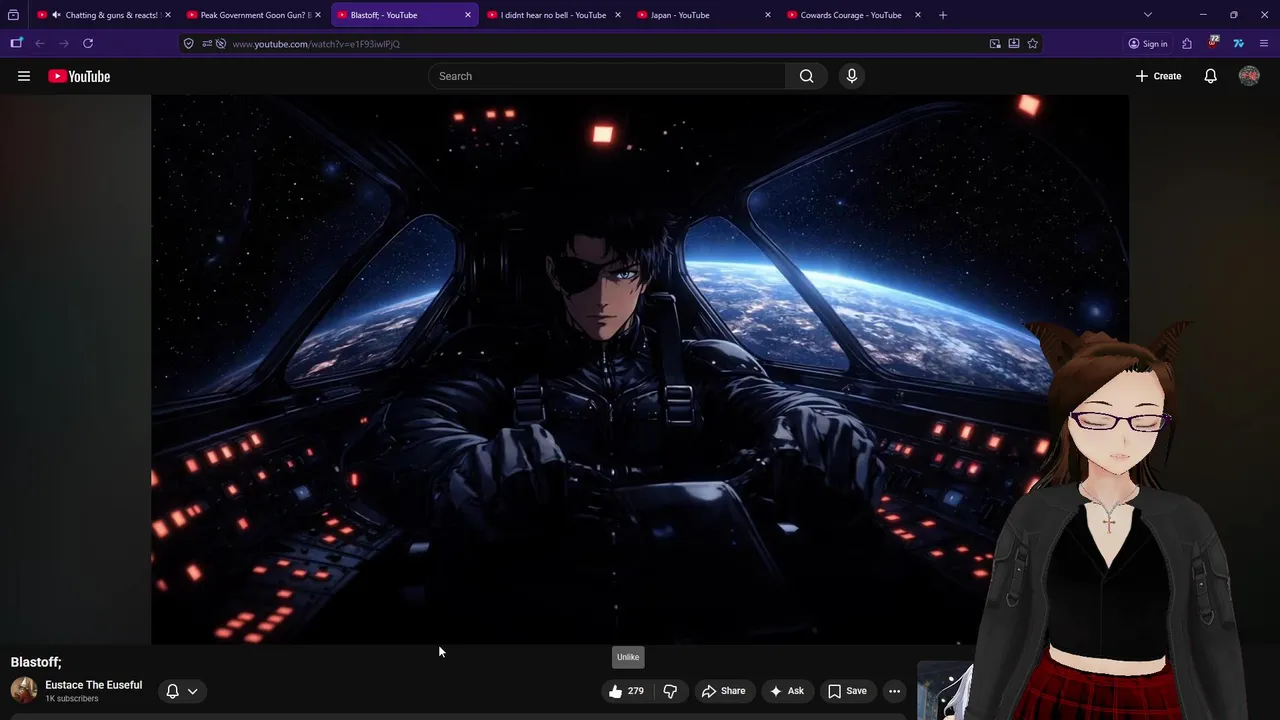Click the Share button

tap(723, 691)
